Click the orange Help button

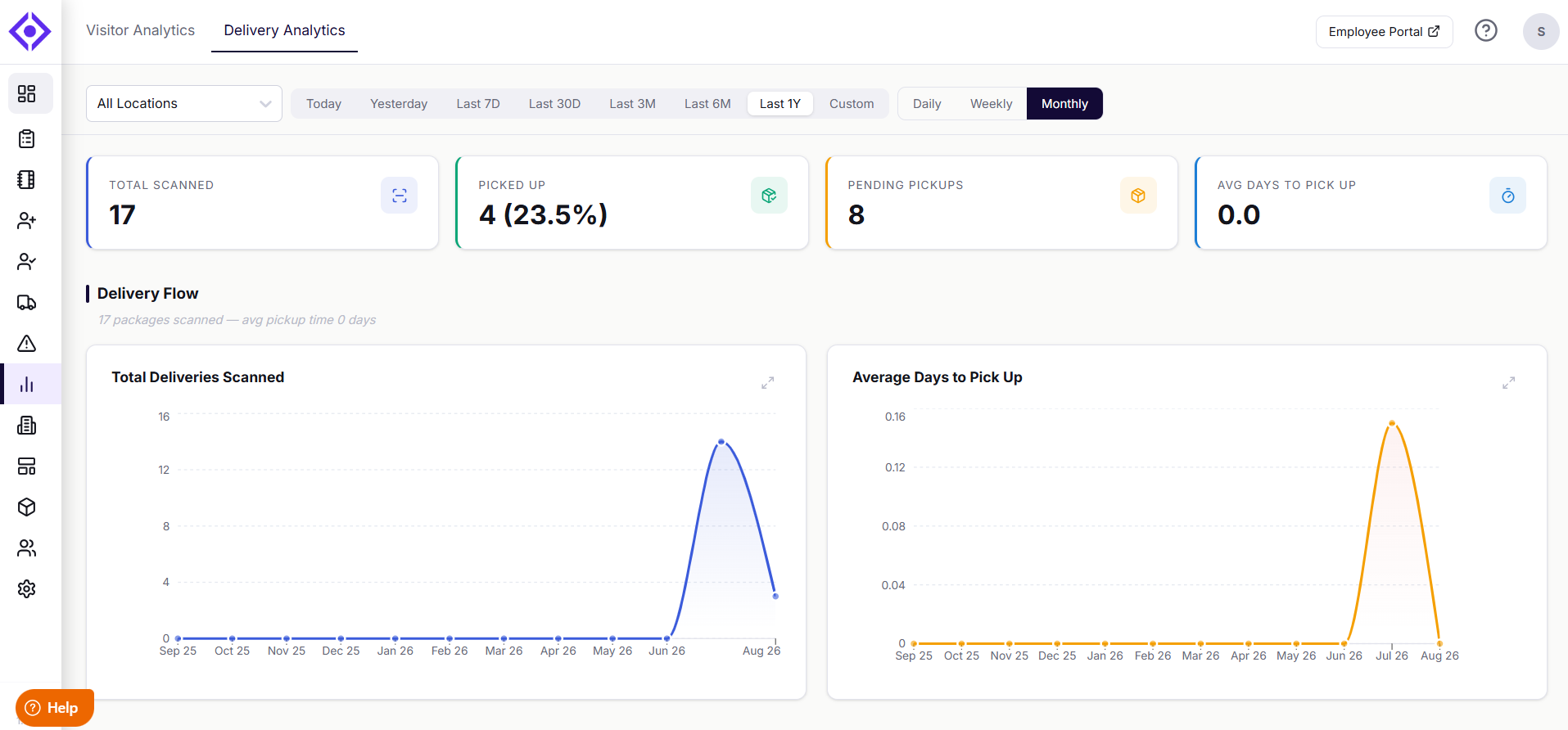[54, 708]
